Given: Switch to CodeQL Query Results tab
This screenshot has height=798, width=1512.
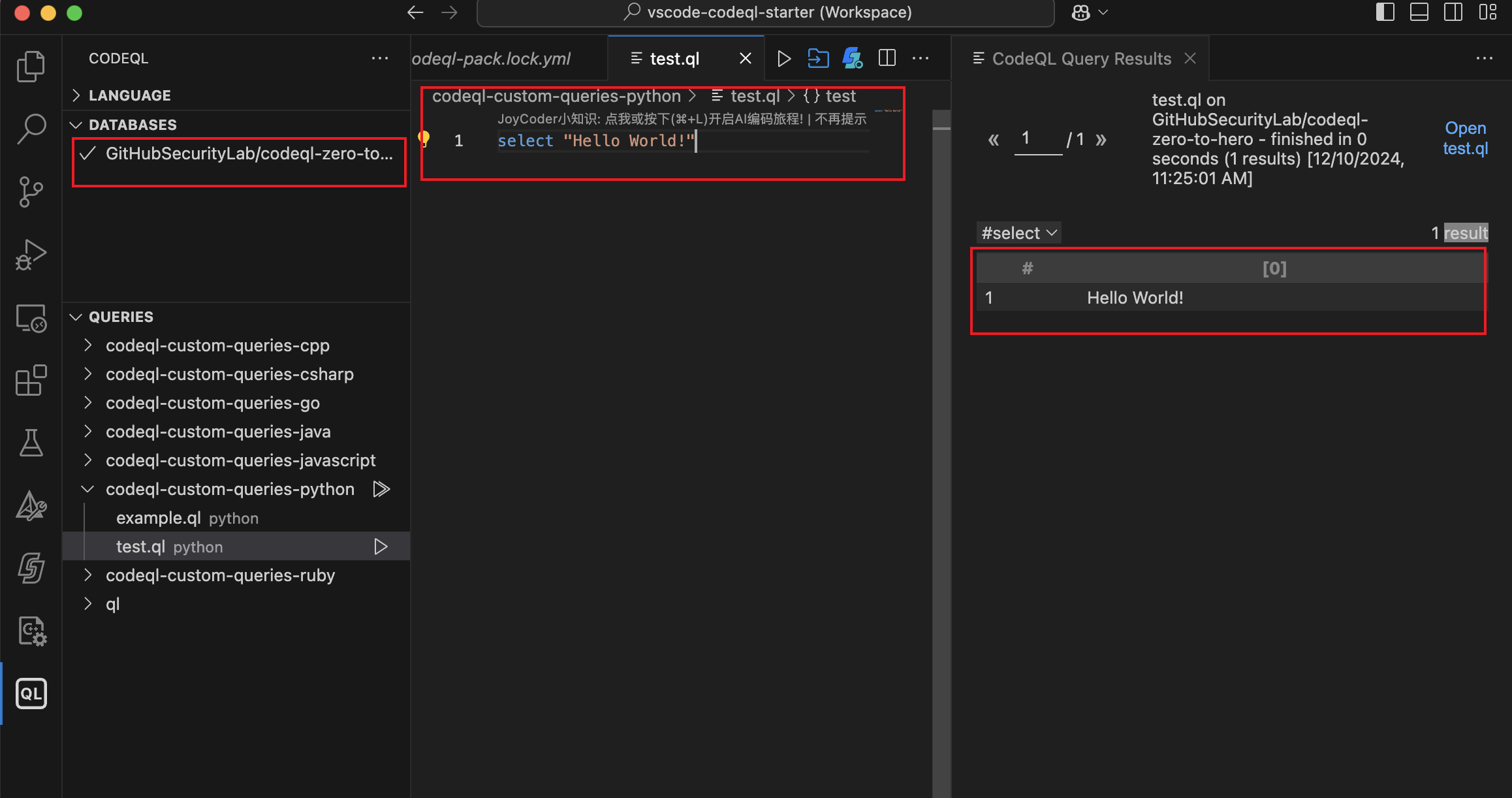Looking at the screenshot, I should pos(1080,59).
